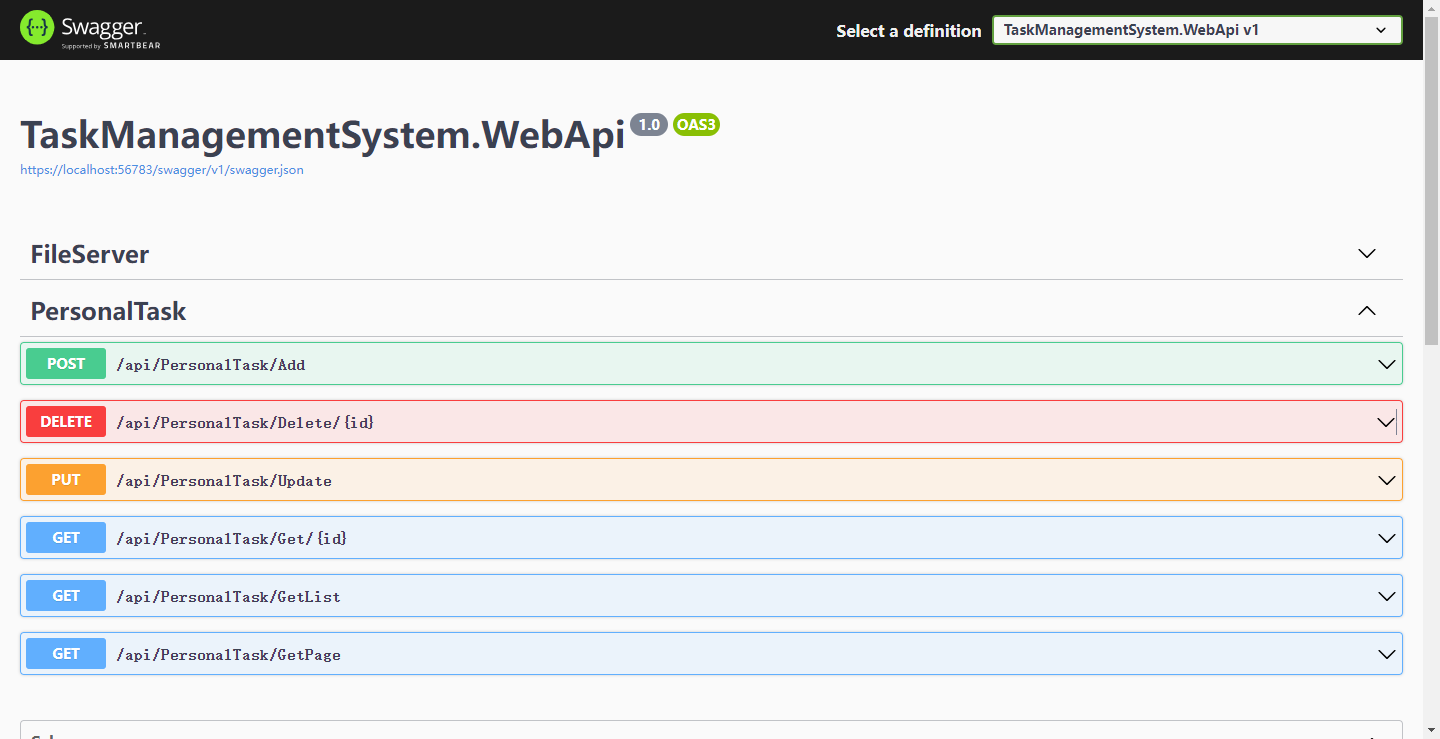Expand the GET GetList operation
This screenshot has width=1440, height=739.
pos(1386,595)
